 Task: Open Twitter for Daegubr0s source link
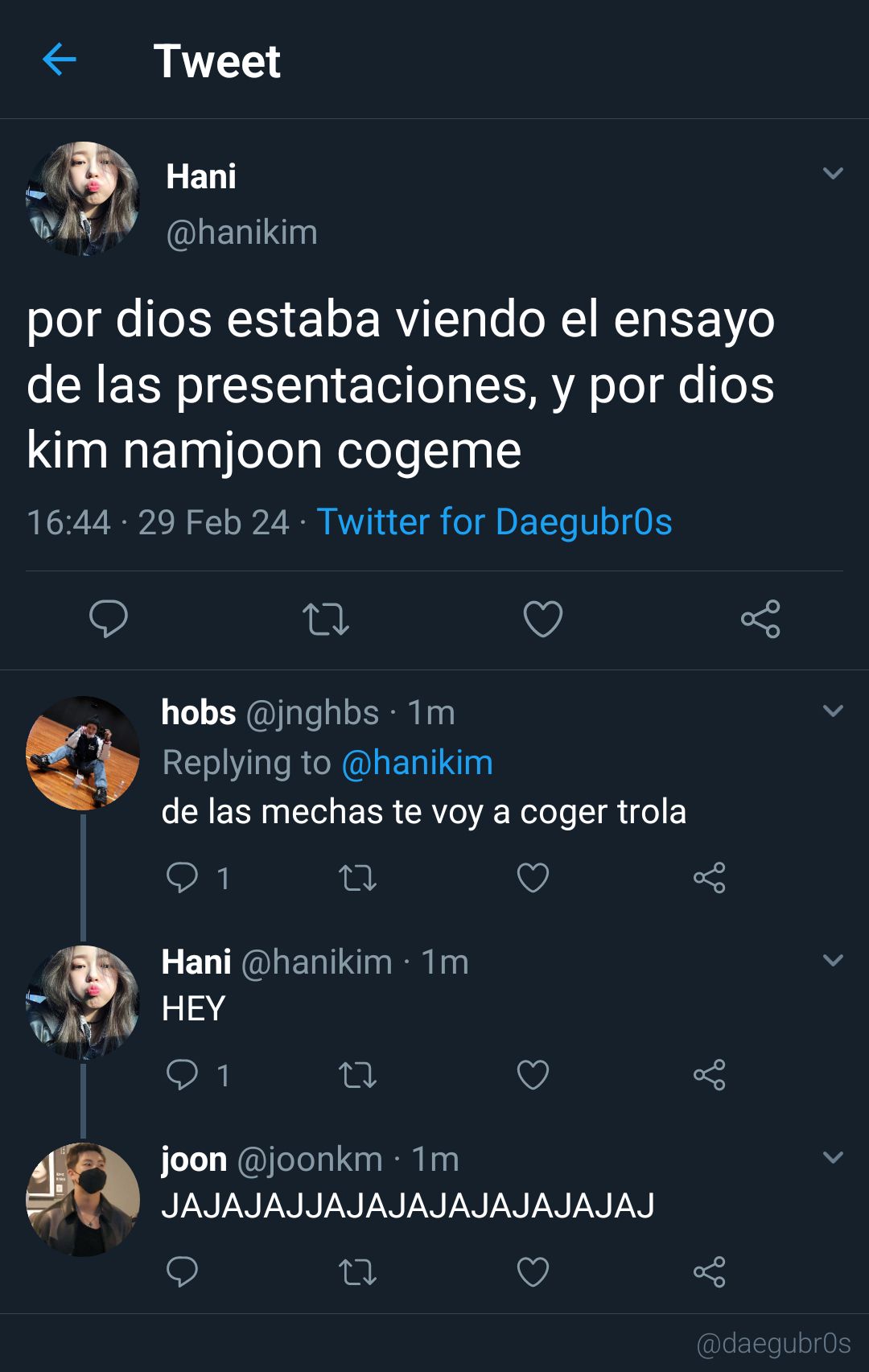[x=494, y=521]
